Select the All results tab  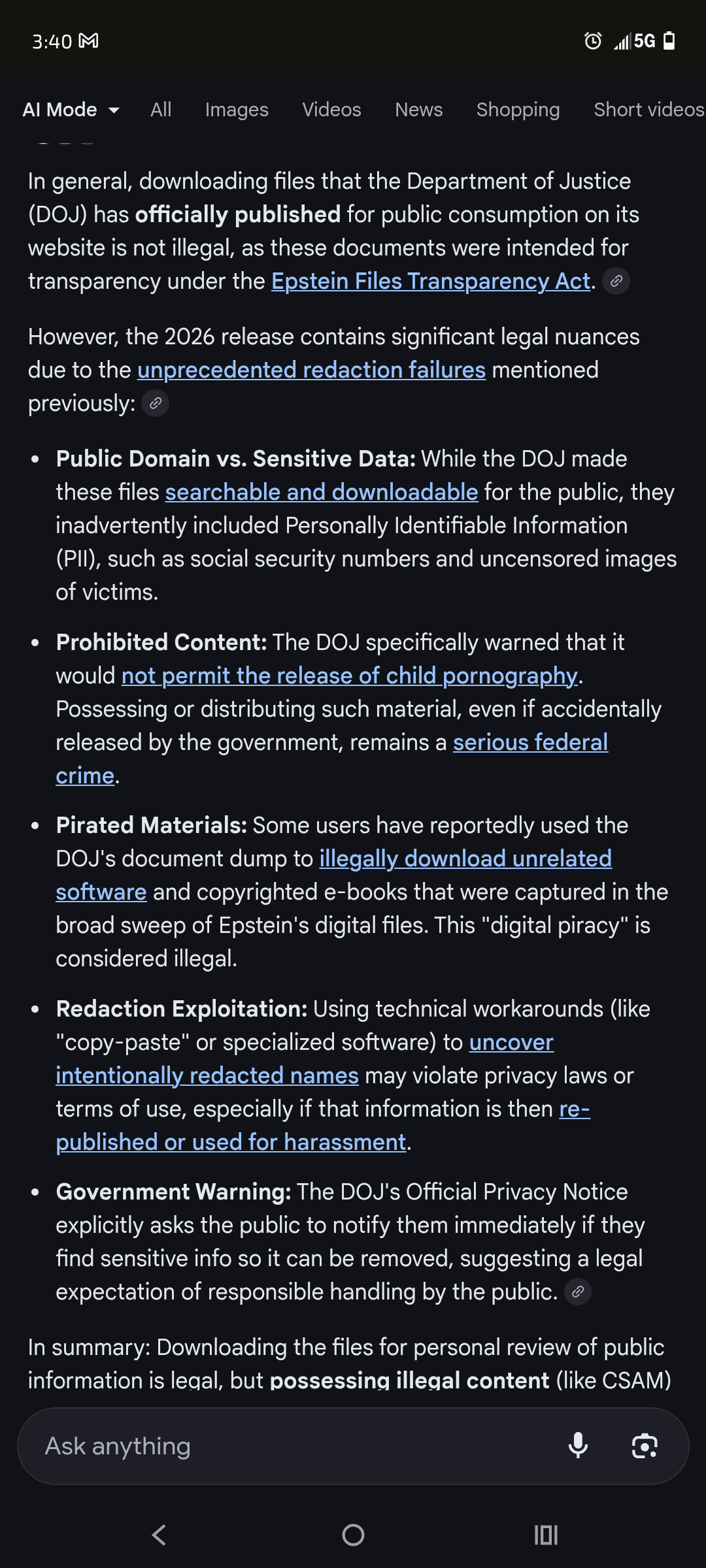coord(161,110)
